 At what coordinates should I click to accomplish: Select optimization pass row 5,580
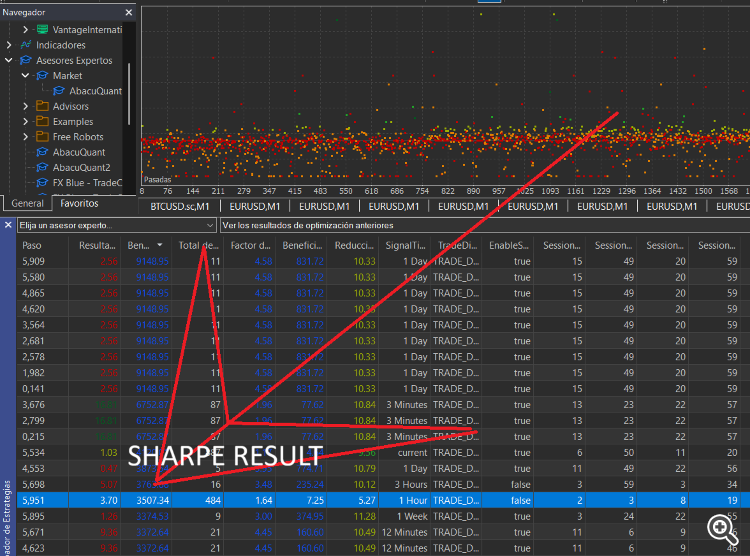[383, 278]
